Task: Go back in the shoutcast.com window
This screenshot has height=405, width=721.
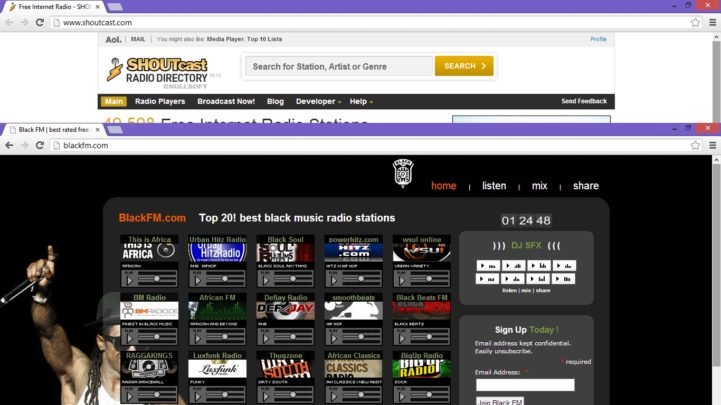Action: 9,23
